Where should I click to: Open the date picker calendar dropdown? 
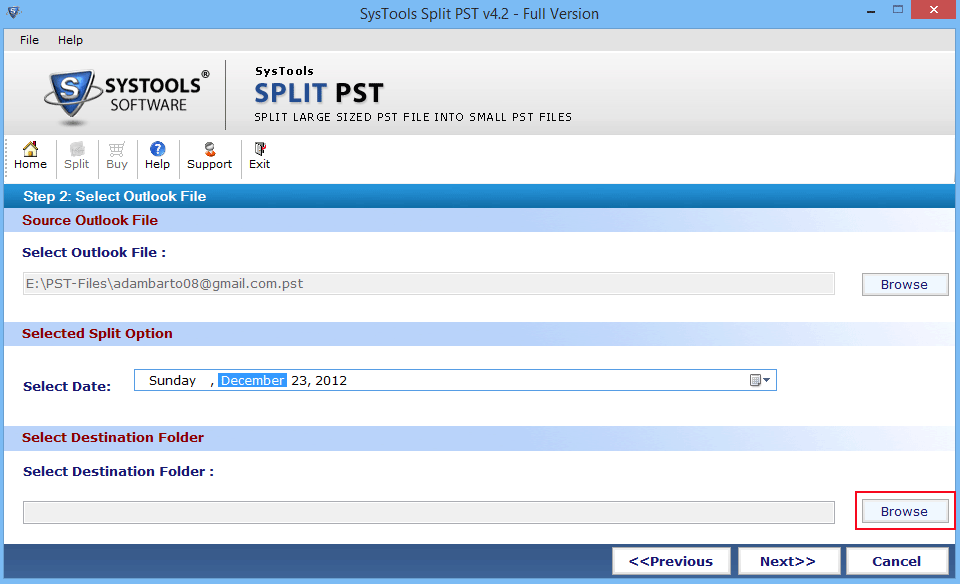[760, 380]
